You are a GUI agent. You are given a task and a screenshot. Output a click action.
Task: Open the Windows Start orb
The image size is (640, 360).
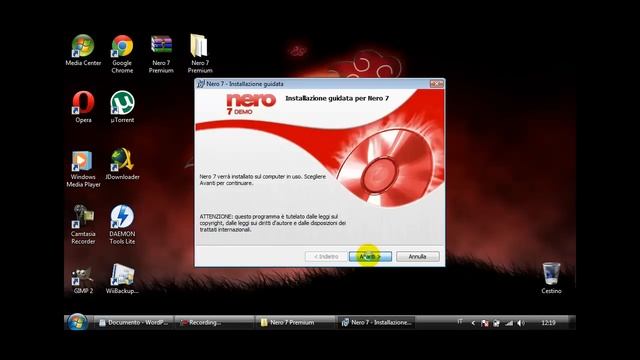click(77, 322)
